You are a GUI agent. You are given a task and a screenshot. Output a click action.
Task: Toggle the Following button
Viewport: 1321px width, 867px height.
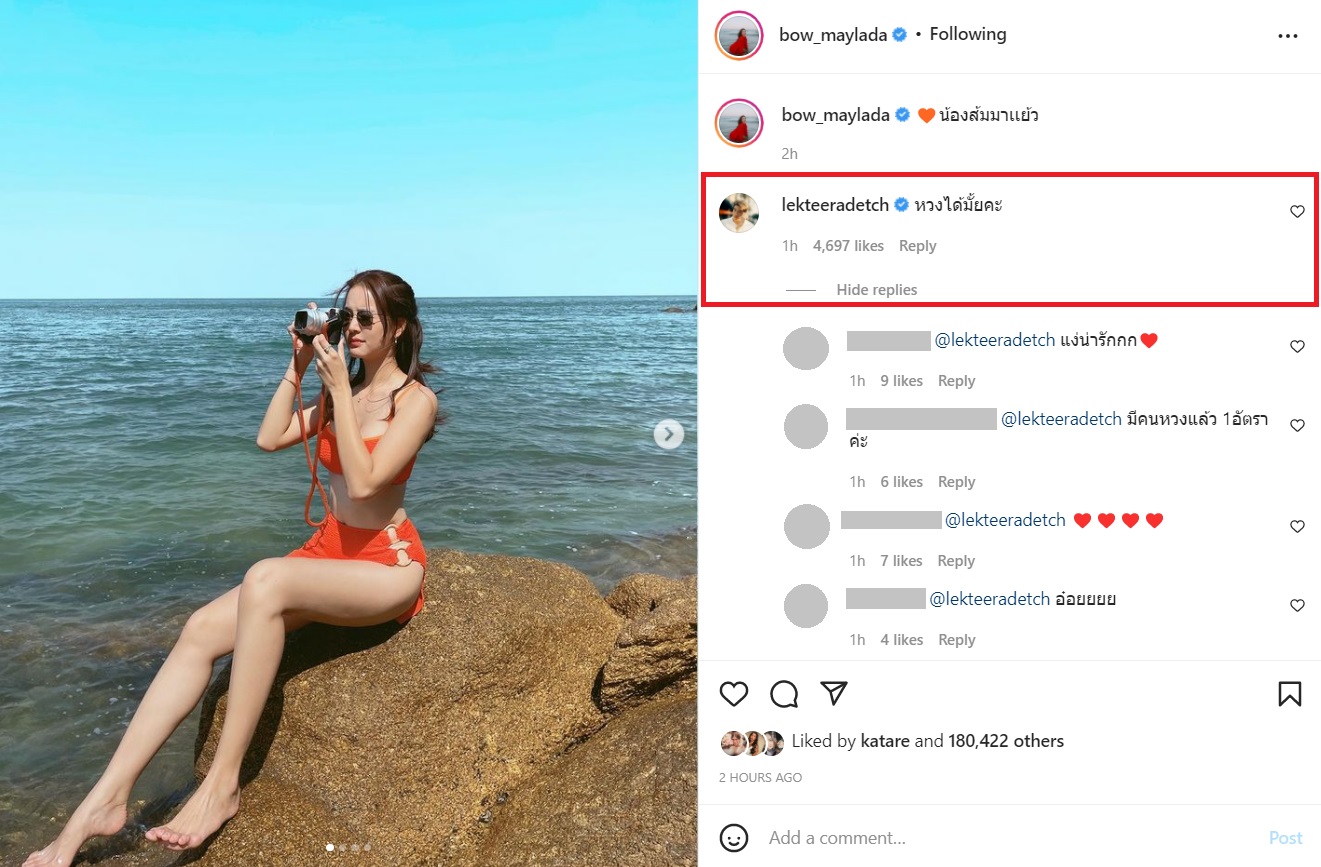967,34
